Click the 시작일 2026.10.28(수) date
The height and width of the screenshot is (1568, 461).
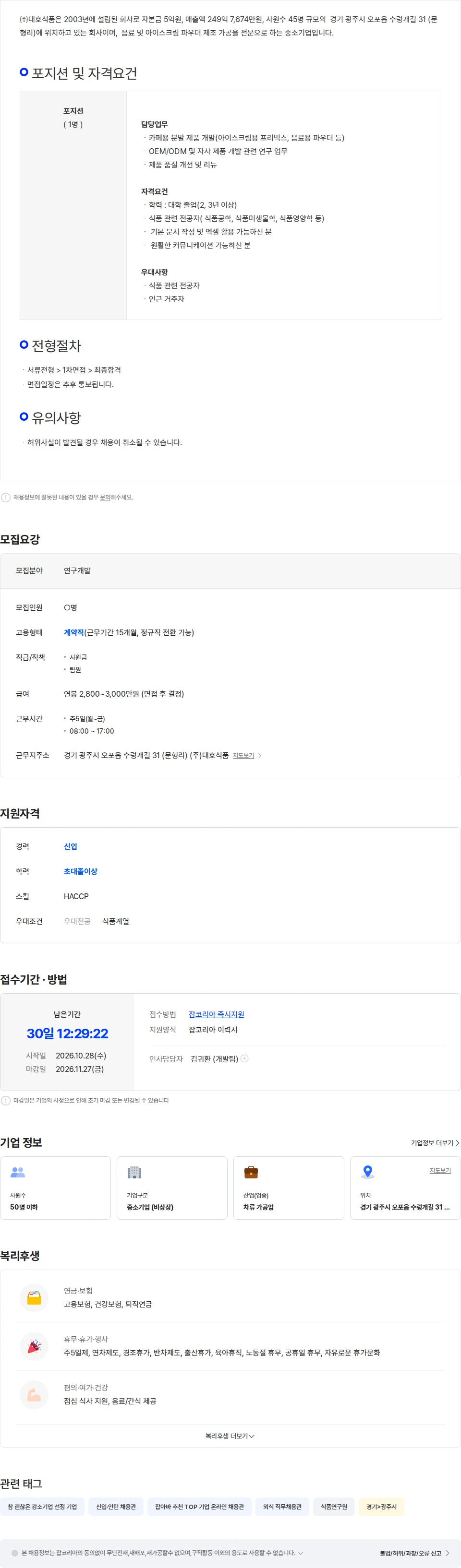[81, 1056]
